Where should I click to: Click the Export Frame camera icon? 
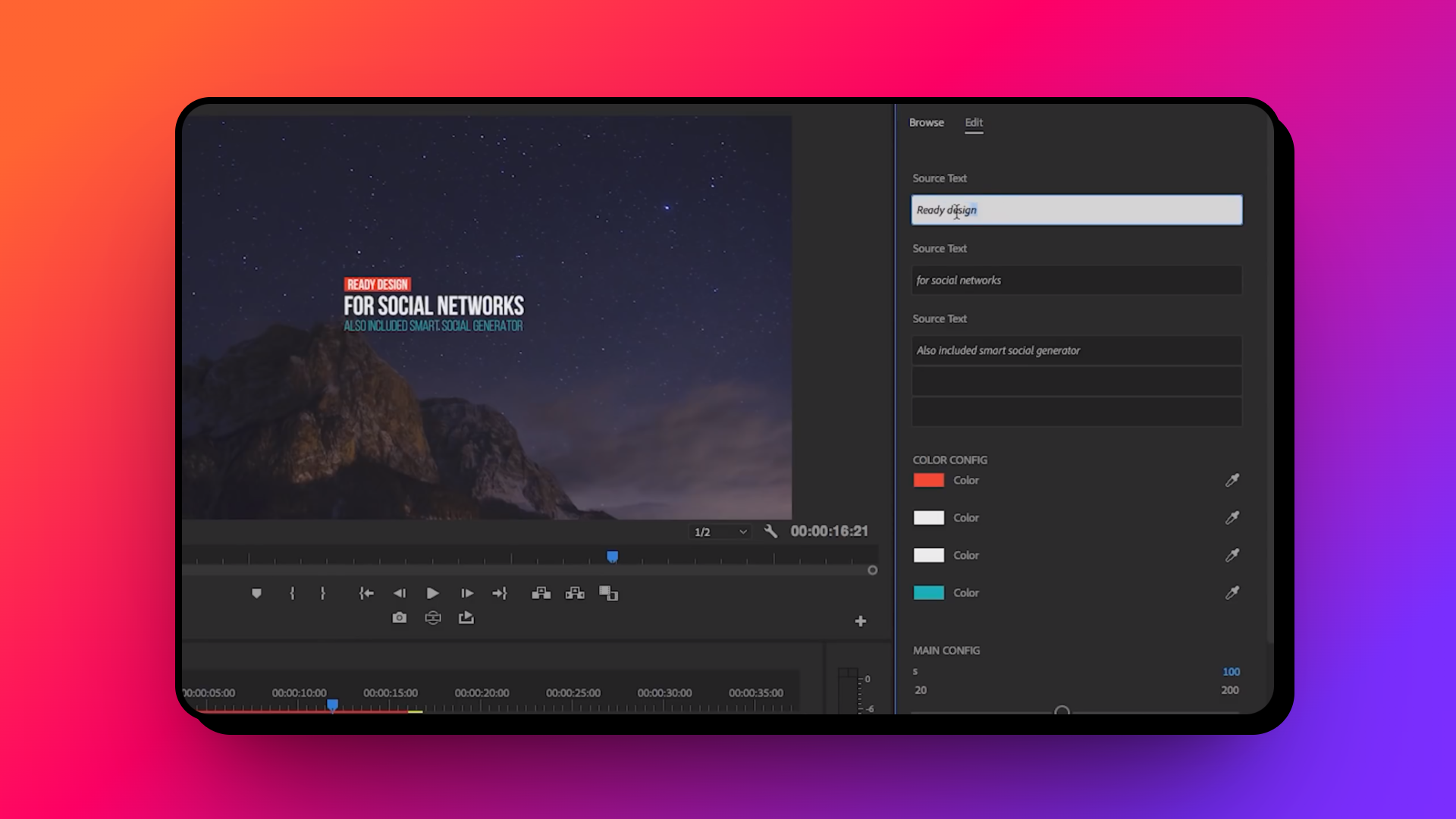click(x=399, y=618)
